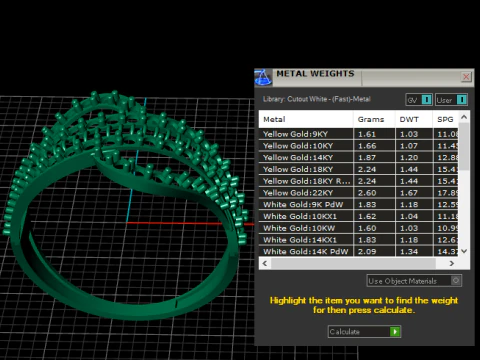Select the Yellow Gold:14KY row
Image resolution: width=480 pixels, height=360 pixels.
[358, 157]
